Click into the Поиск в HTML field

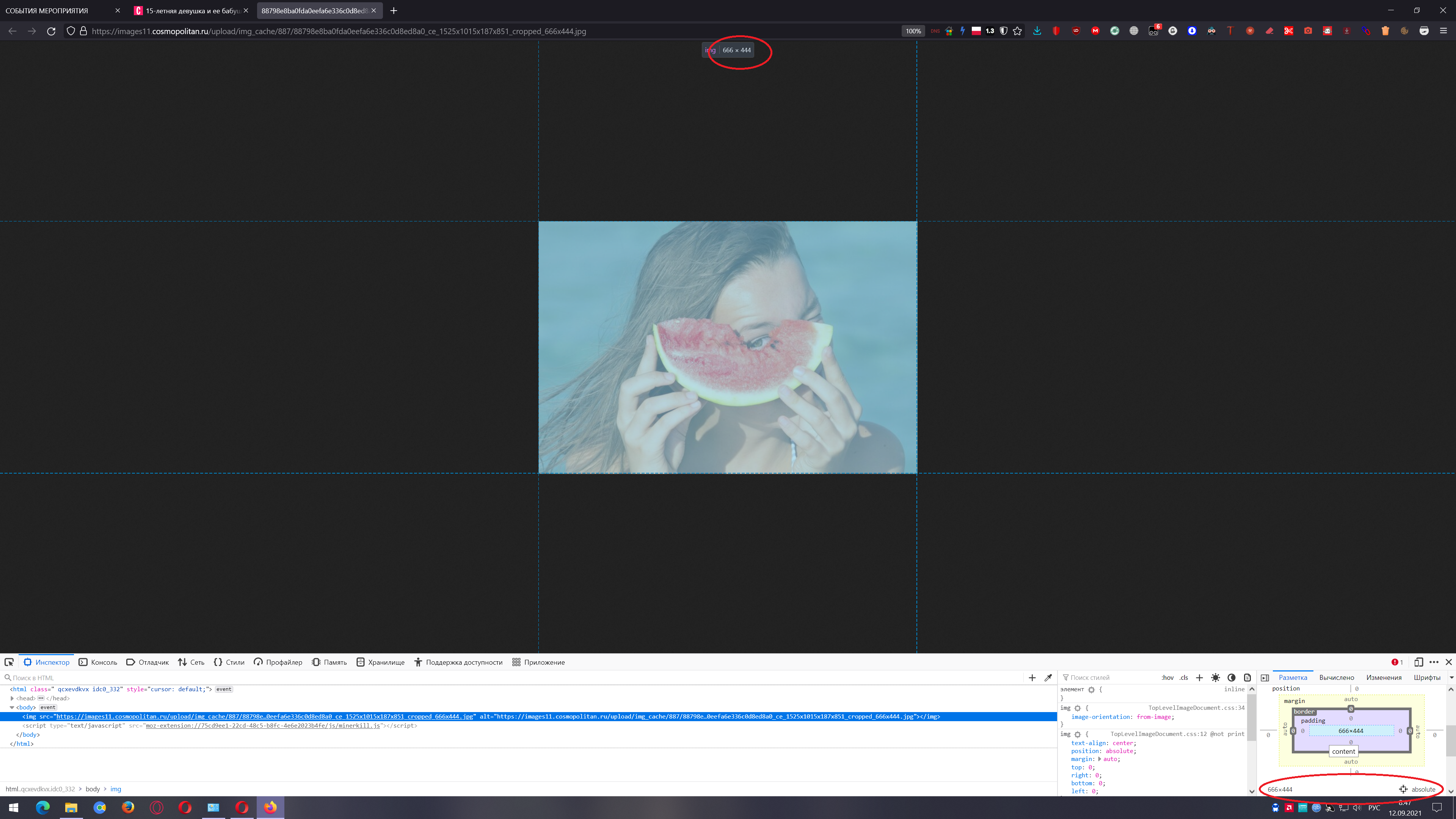coord(509,678)
